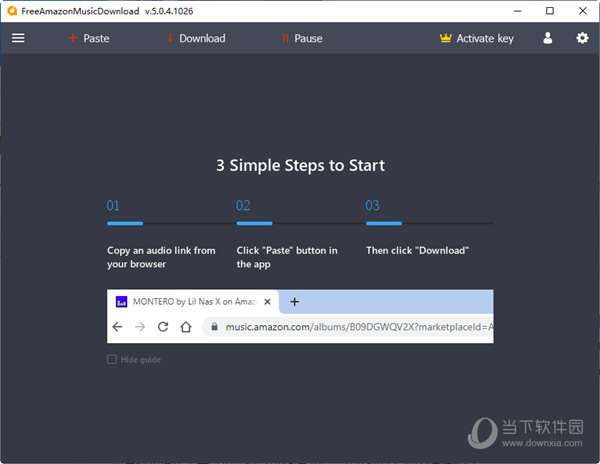Click the red plus icon beside Paste
The width and height of the screenshot is (600, 464).
tap(73, 38)
